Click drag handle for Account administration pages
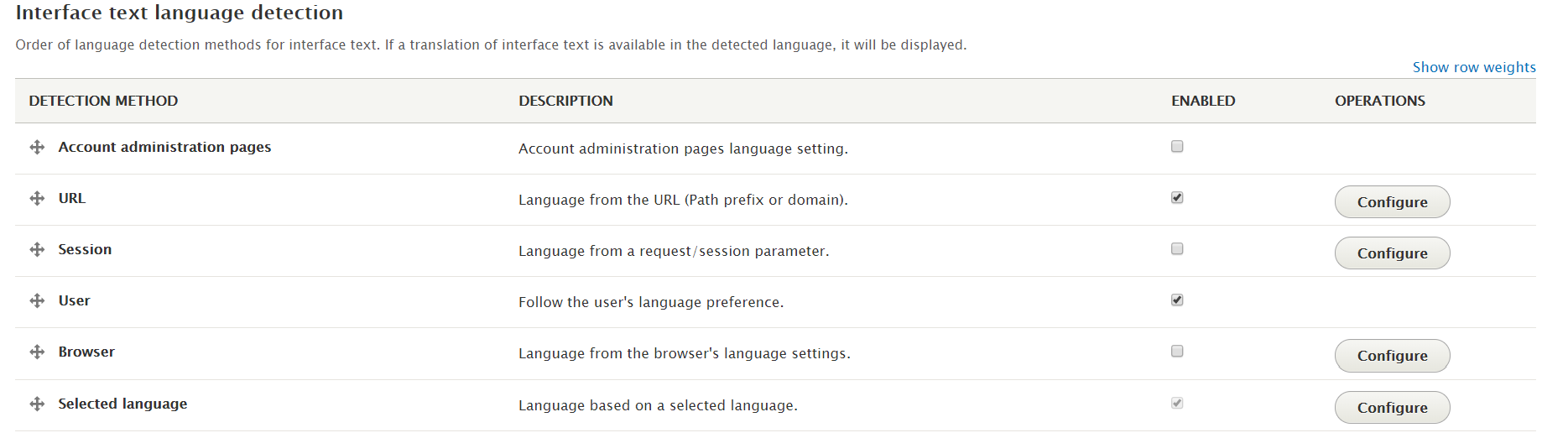 (x=37, y=148)
